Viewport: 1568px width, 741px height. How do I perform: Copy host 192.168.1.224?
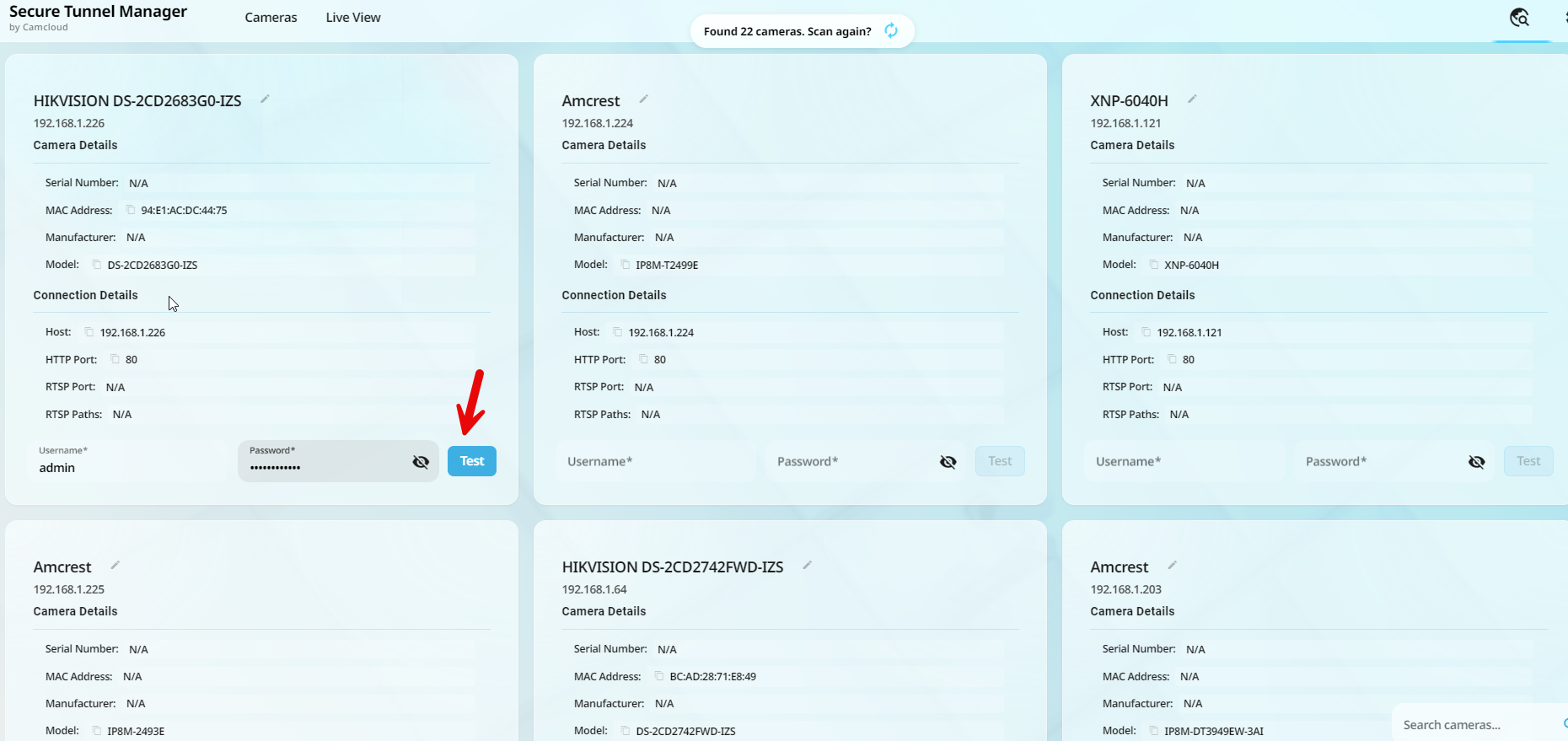coord(618,332)
